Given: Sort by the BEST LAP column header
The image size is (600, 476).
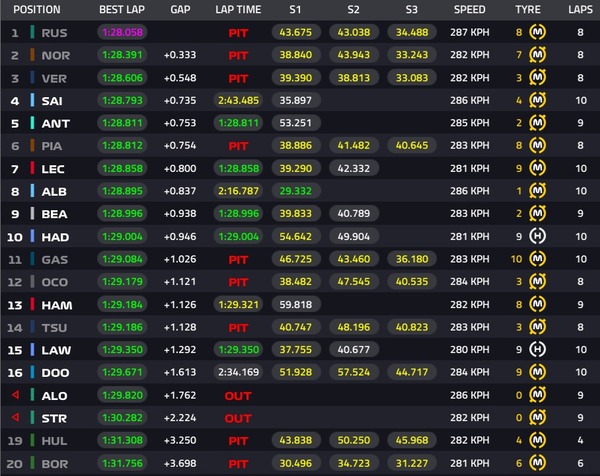Looking at the screenshot, I should [x=122, y=10].
